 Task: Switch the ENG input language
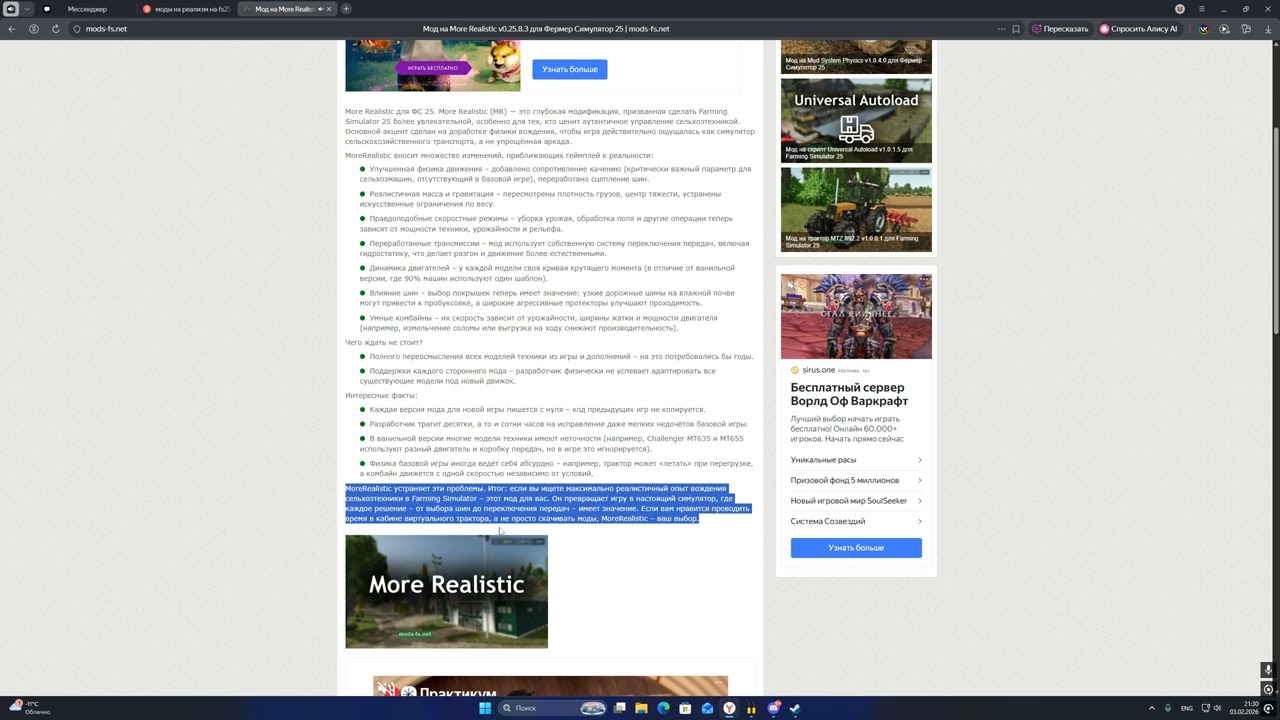click(x=1187, y=708)
